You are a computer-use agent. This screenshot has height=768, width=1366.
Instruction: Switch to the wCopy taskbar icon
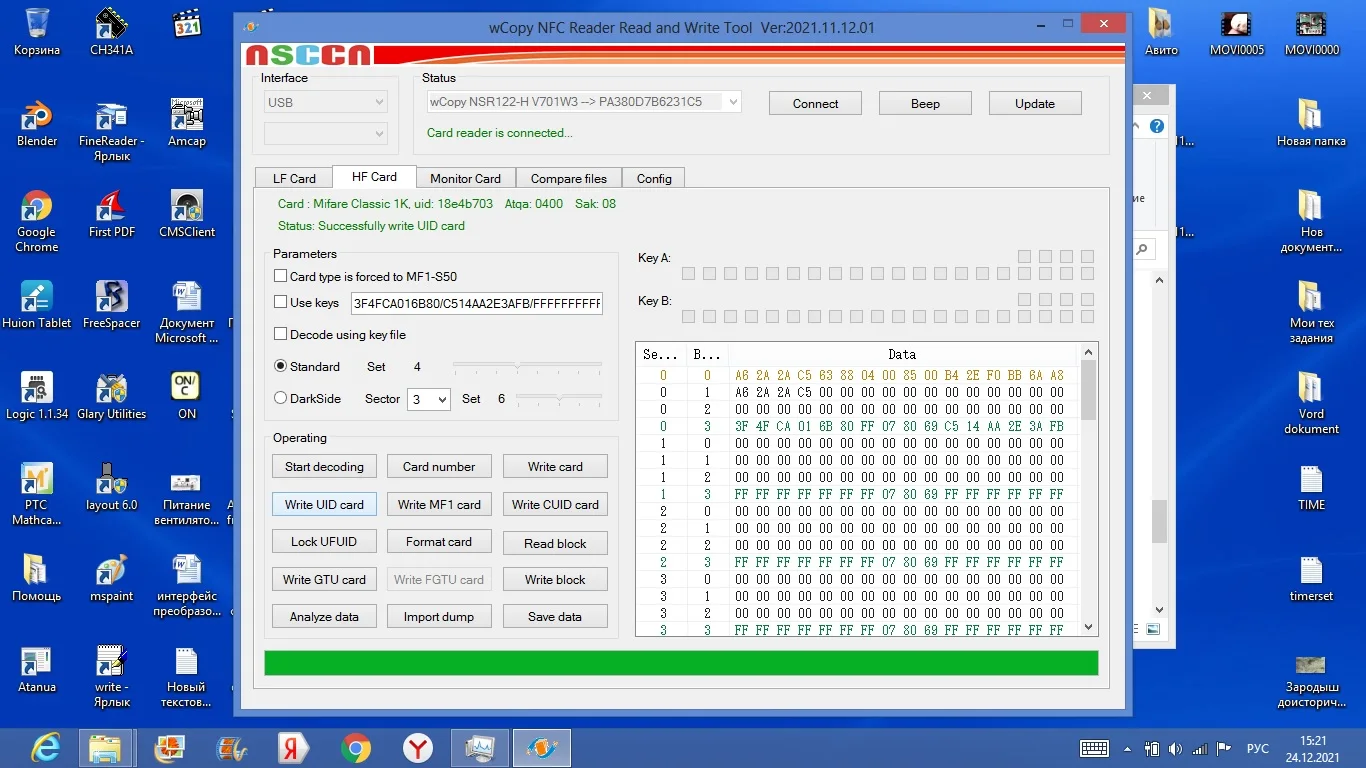click(x=542, y=747)
